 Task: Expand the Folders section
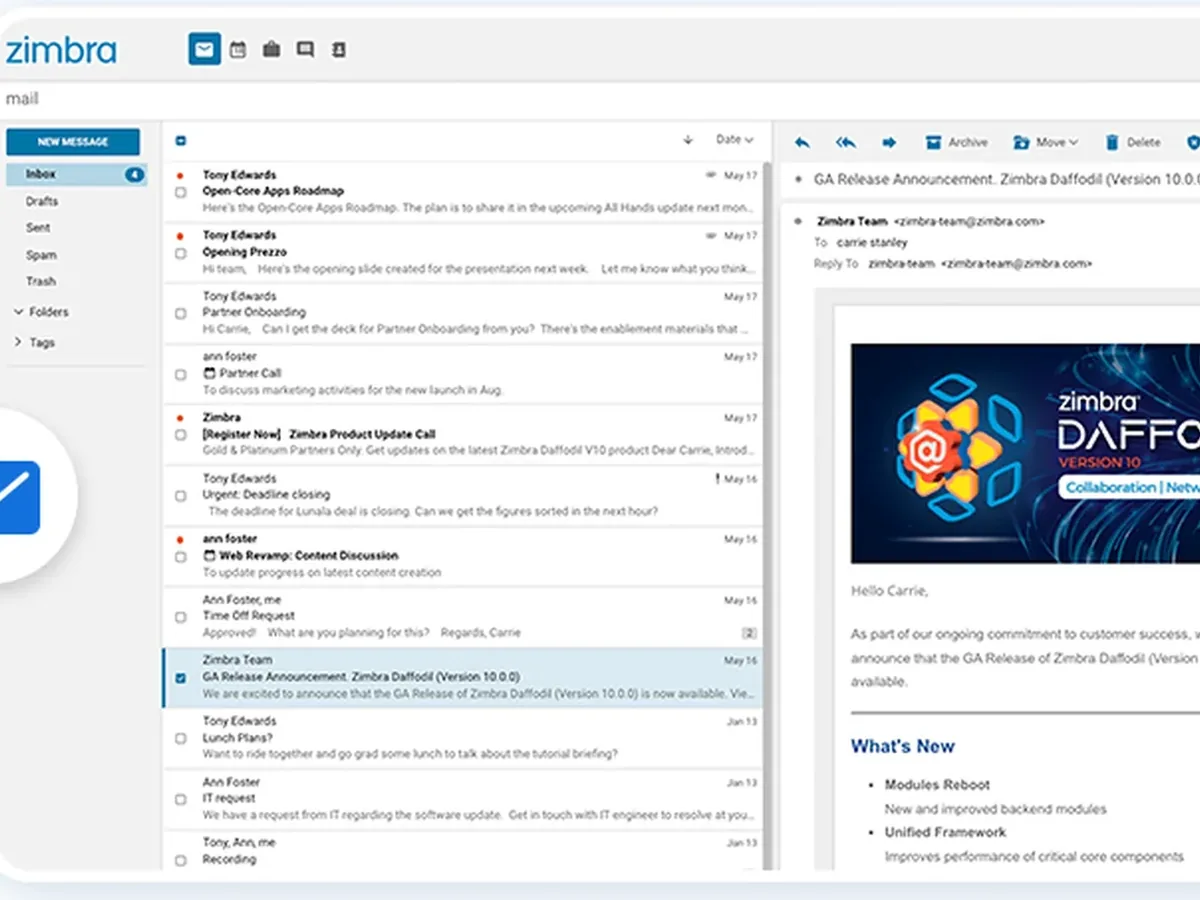tap(42, 312)
